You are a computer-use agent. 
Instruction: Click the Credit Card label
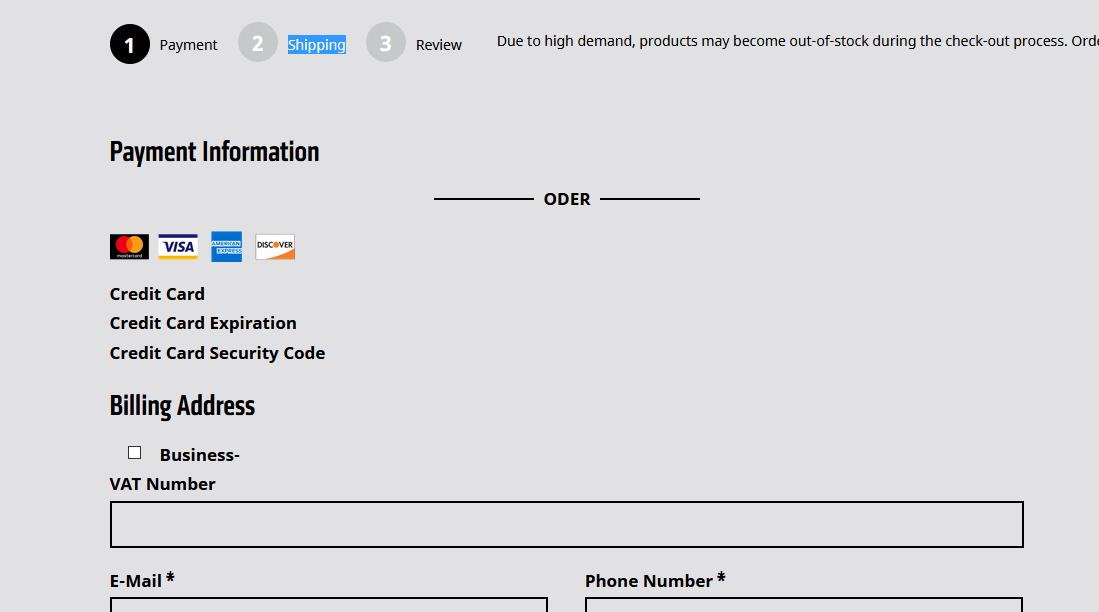coord(157,294)
